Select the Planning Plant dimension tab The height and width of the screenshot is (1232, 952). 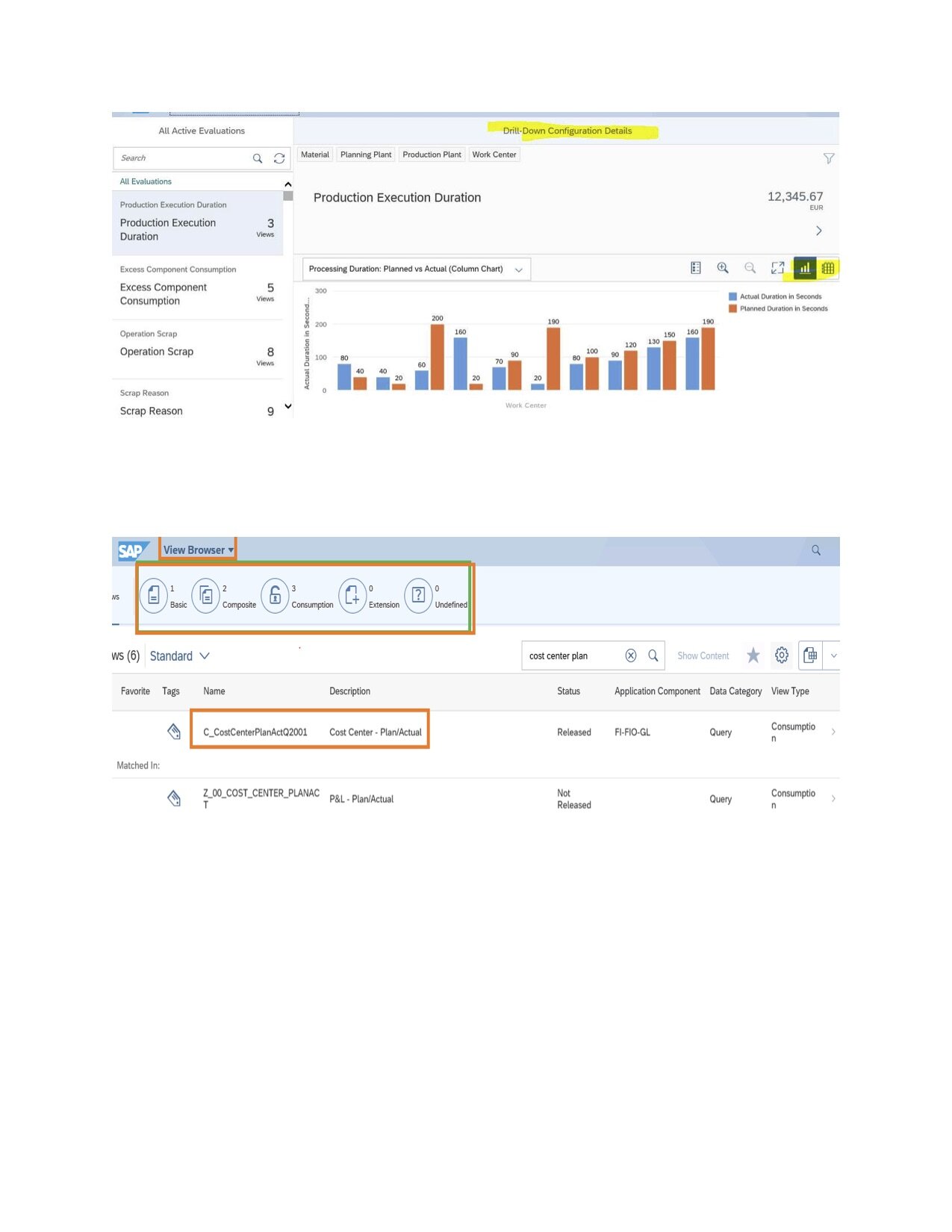click(x=366, y=155)
